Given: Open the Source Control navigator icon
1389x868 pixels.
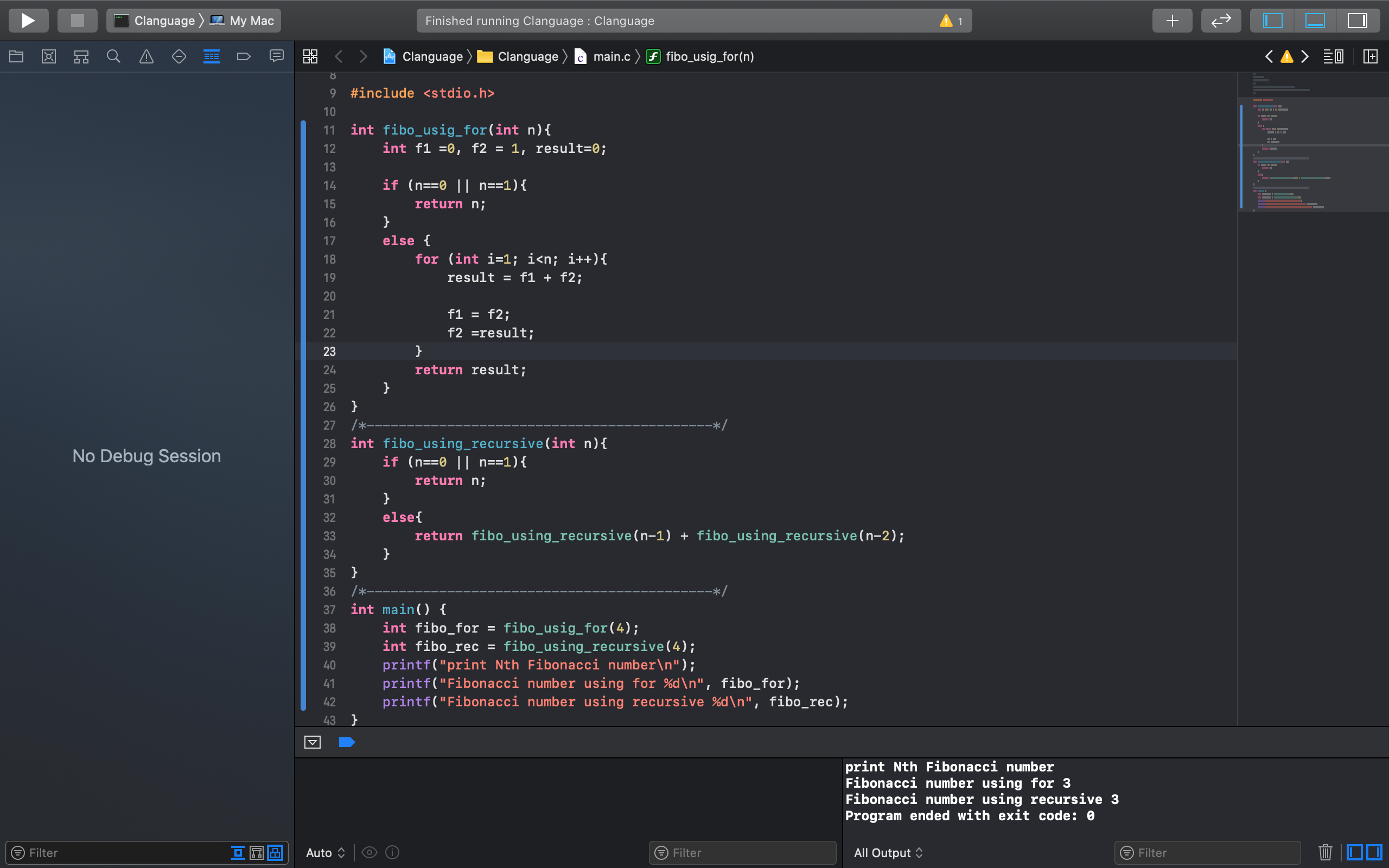Looking at the screenshot, I should pyautogui.click(x=49, y=56).
